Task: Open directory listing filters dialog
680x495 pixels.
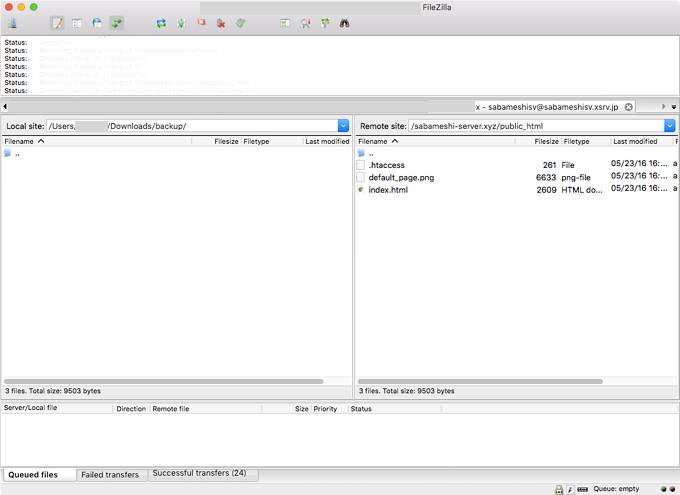Action: (x=285, y=23)
